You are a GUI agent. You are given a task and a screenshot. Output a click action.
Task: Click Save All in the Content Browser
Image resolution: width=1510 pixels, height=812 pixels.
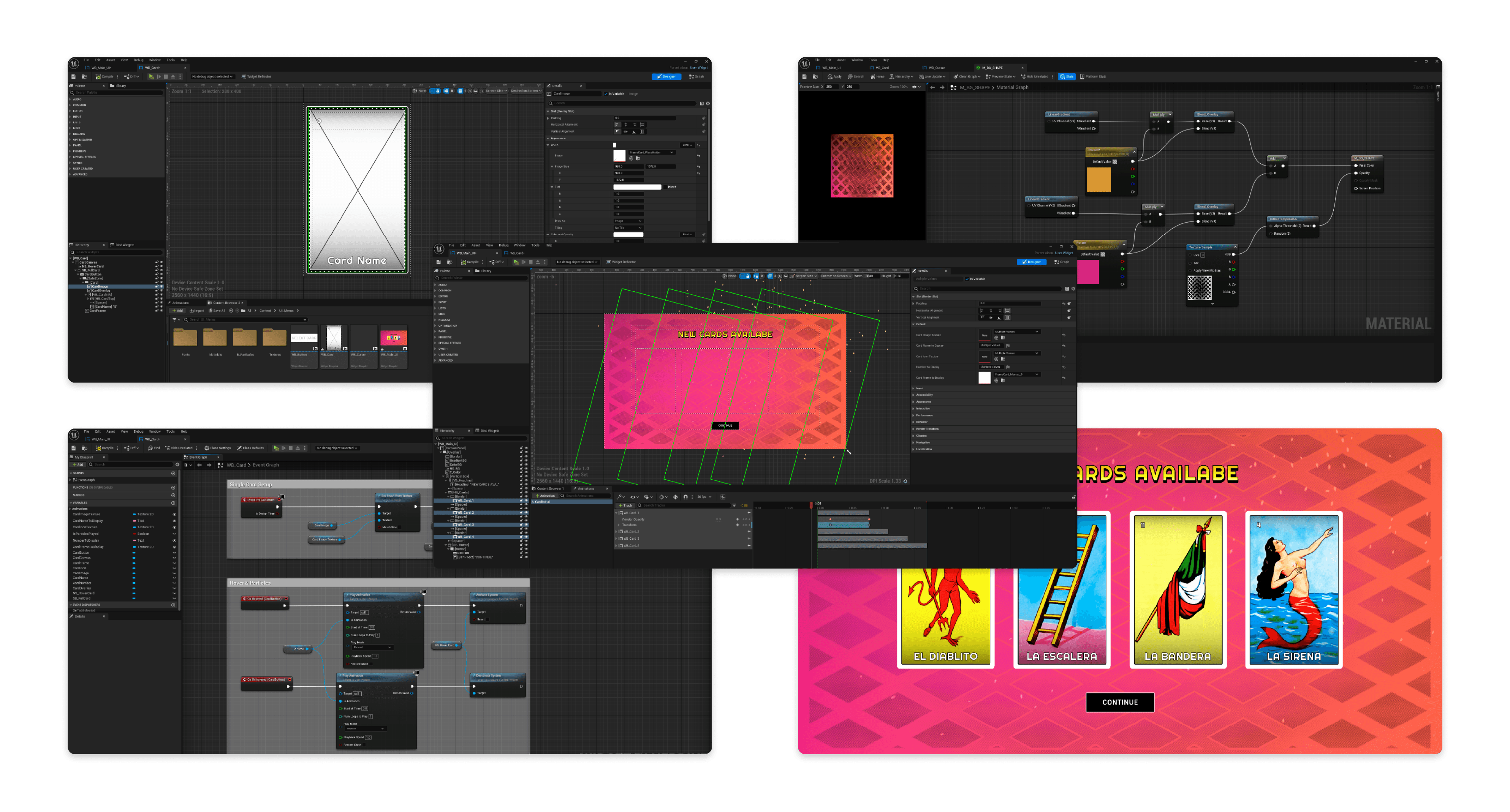217,311
